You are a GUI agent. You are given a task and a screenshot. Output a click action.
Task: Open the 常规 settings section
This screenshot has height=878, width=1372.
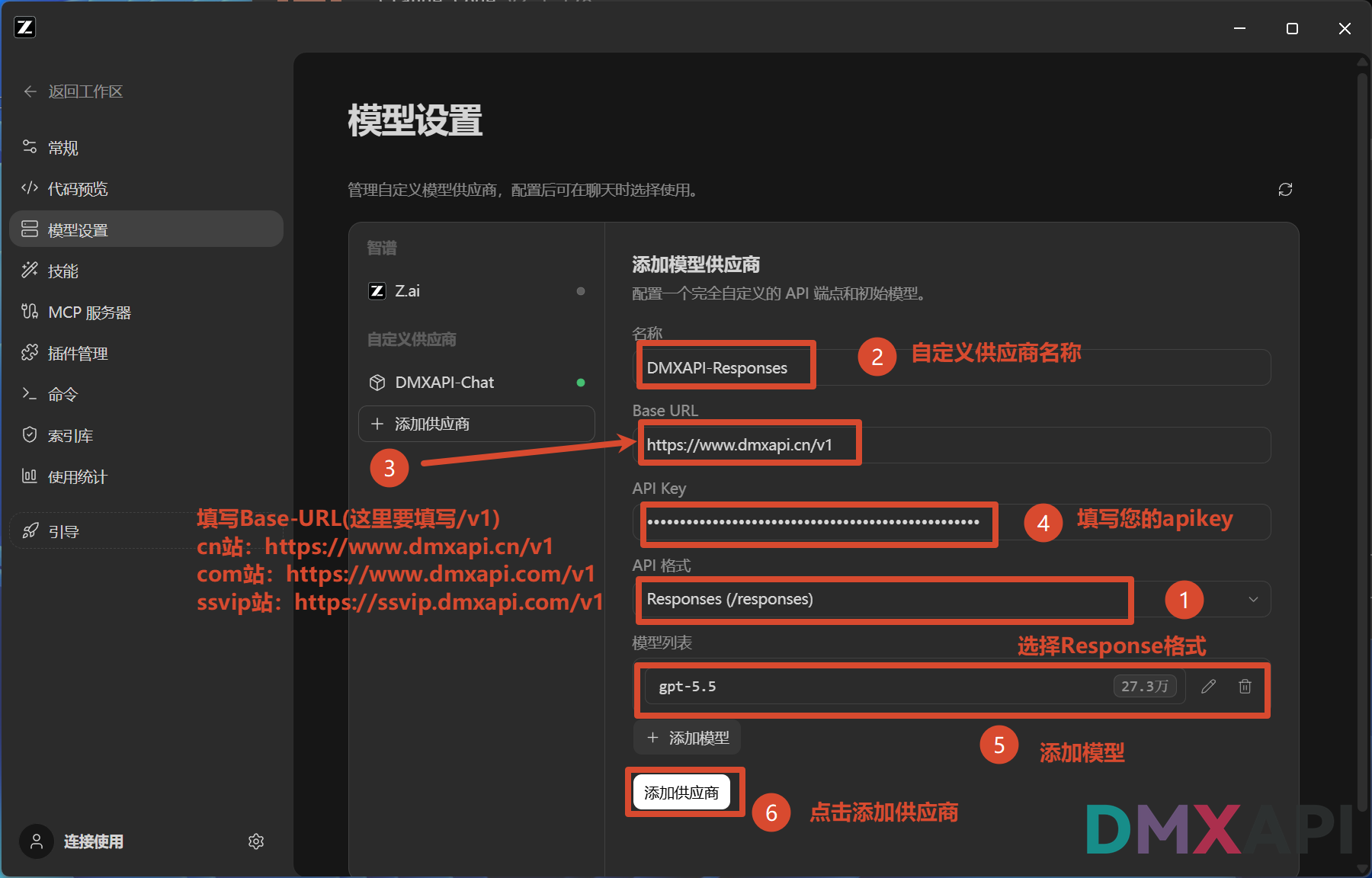[146, 148]
